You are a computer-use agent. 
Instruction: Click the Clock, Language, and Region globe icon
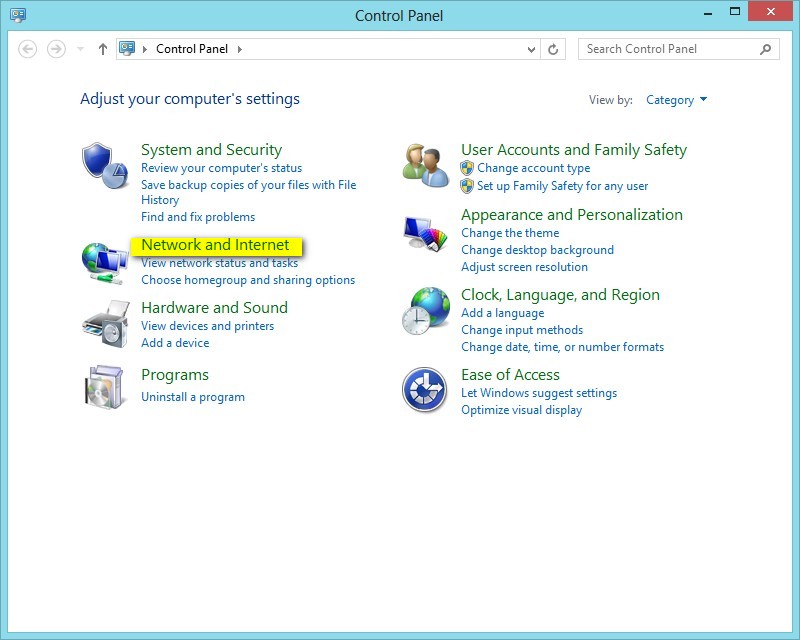[426, 310]
